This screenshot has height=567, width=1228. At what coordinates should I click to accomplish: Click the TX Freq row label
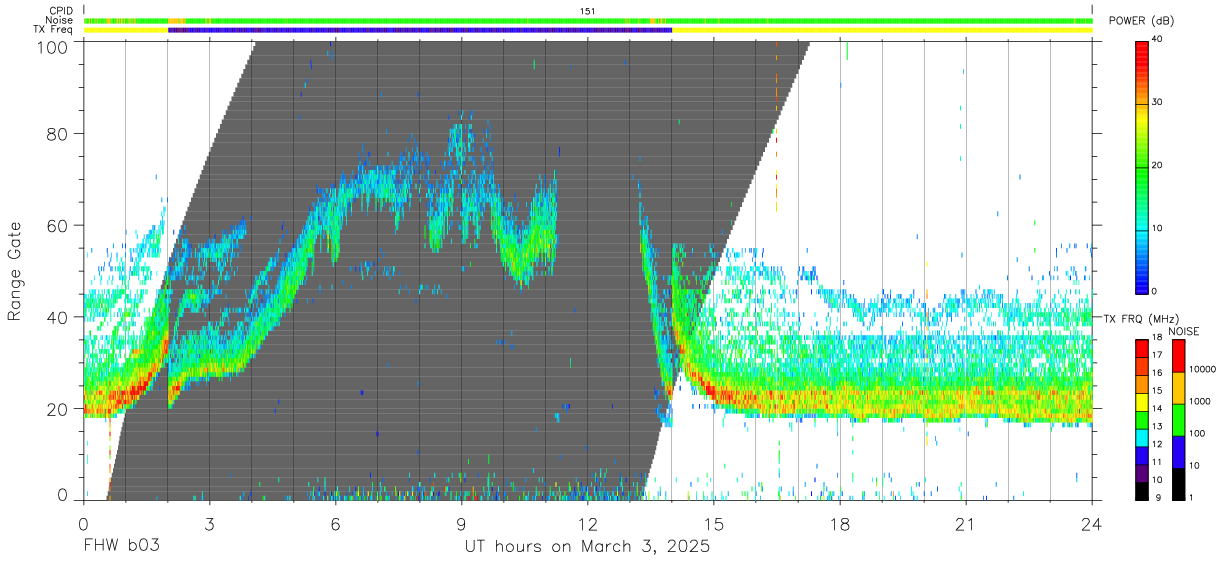click(54, 29)
